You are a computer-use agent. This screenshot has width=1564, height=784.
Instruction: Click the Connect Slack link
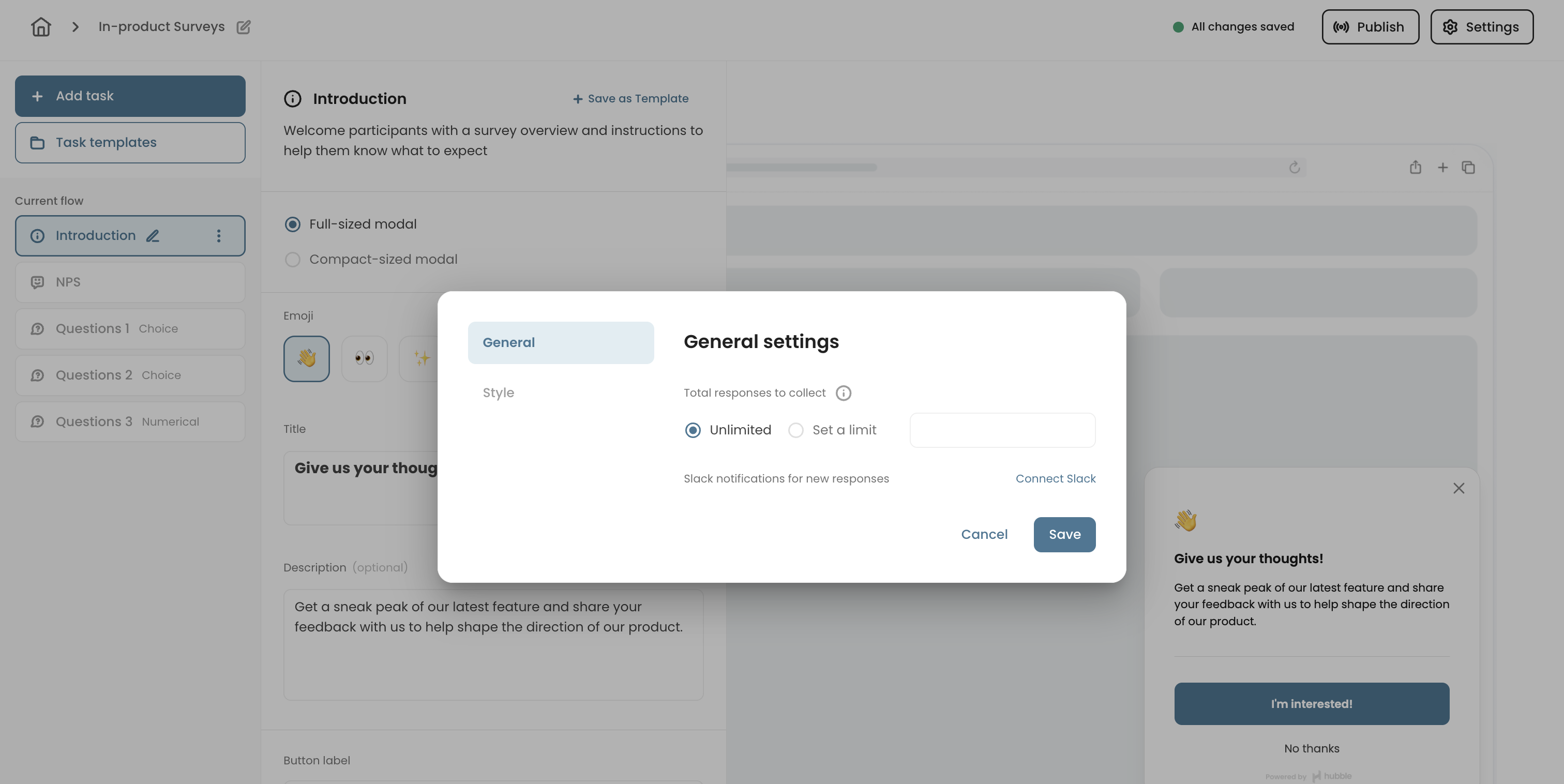[x=1055, y=478]
